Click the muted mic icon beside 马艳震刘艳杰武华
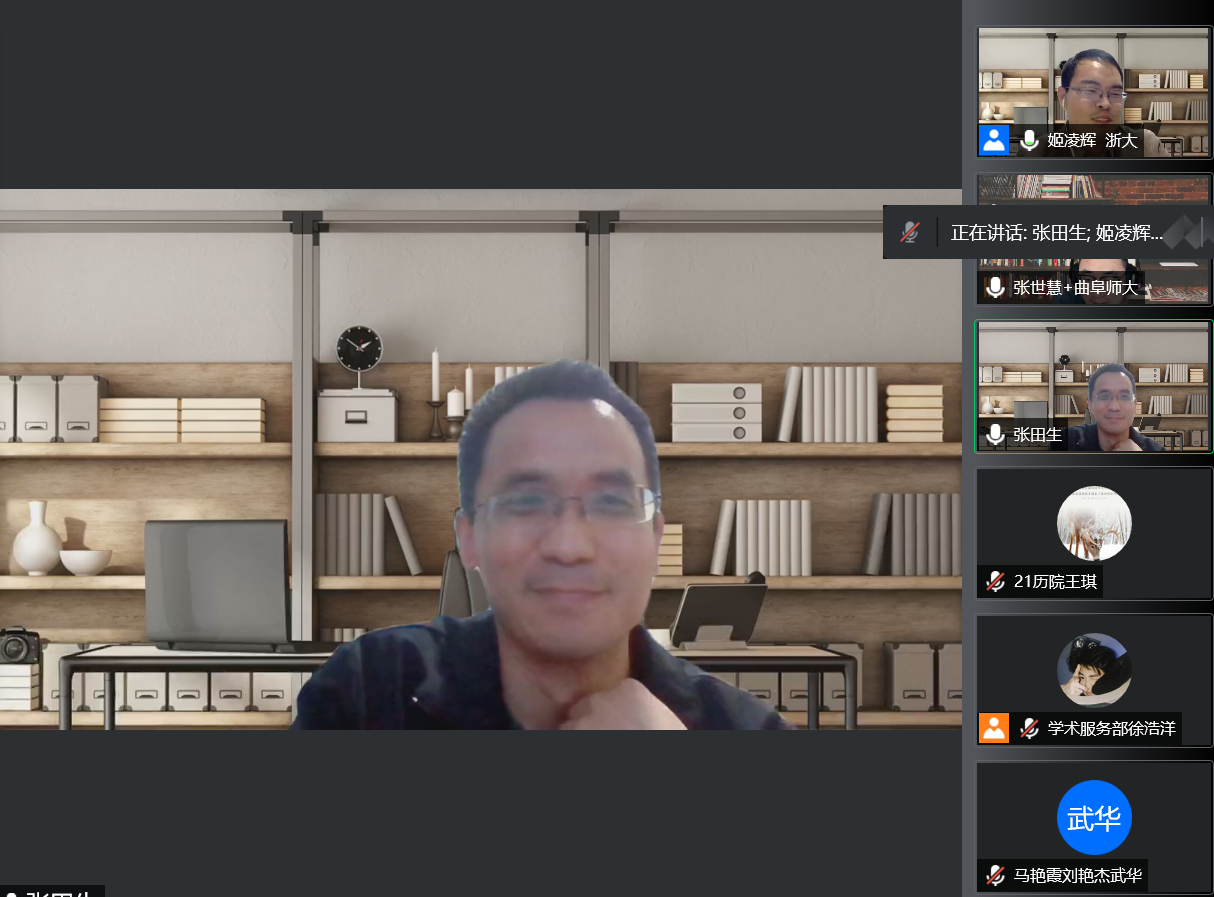The width and height of the screenshot is (1214, 897). pyautogui.click(x=995, y=876)
